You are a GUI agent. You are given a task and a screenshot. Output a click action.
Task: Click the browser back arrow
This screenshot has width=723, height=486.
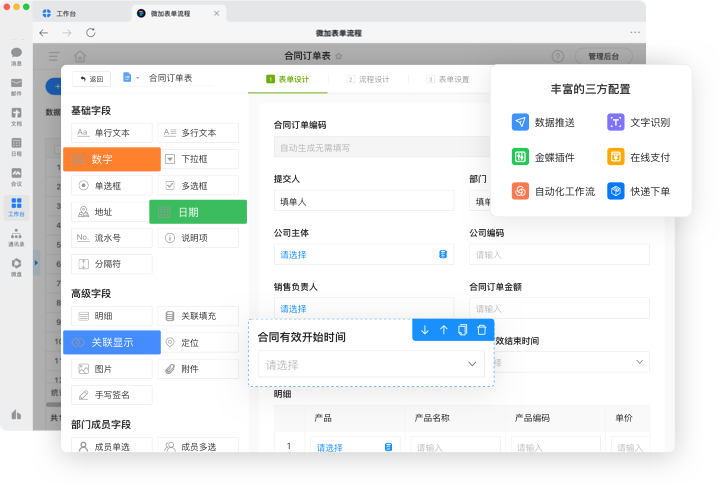pyautogui.click(x=44, y=33)
